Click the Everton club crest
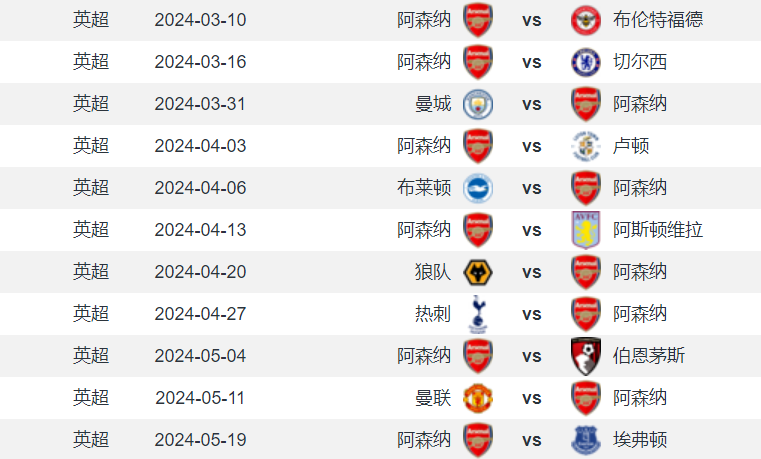 point(585,440)
